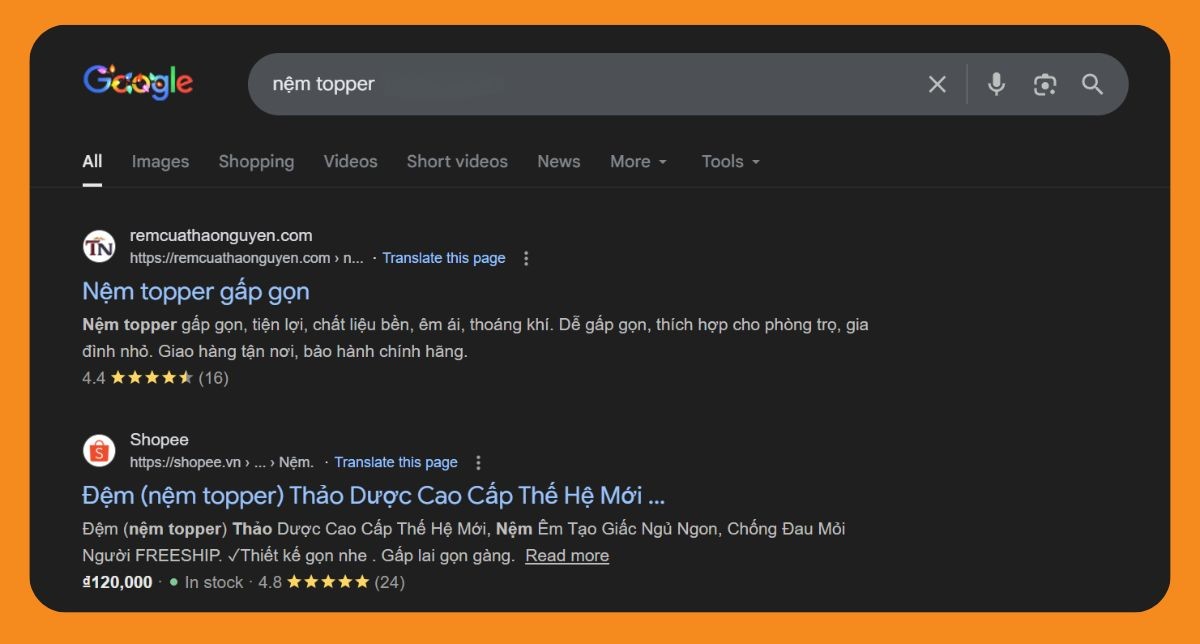Switch to the Images tab

[x=160, y=161]
